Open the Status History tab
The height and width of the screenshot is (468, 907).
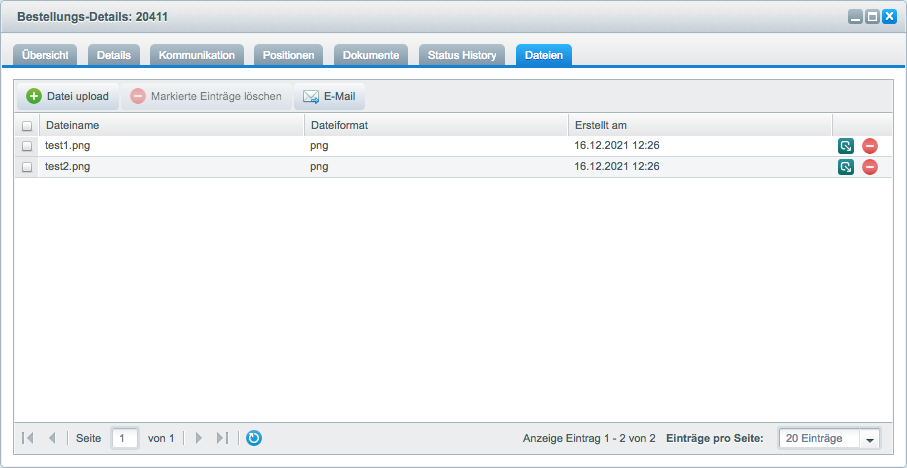pyautogui.click(x=462, y=55)
